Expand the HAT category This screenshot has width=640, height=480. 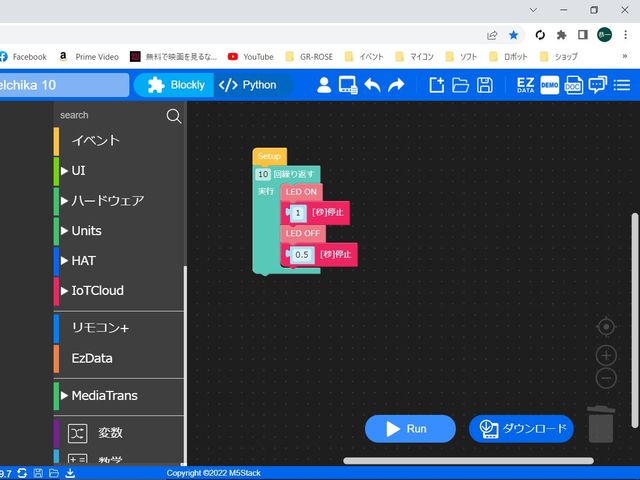pyautogui.click(x=118, y=260)
